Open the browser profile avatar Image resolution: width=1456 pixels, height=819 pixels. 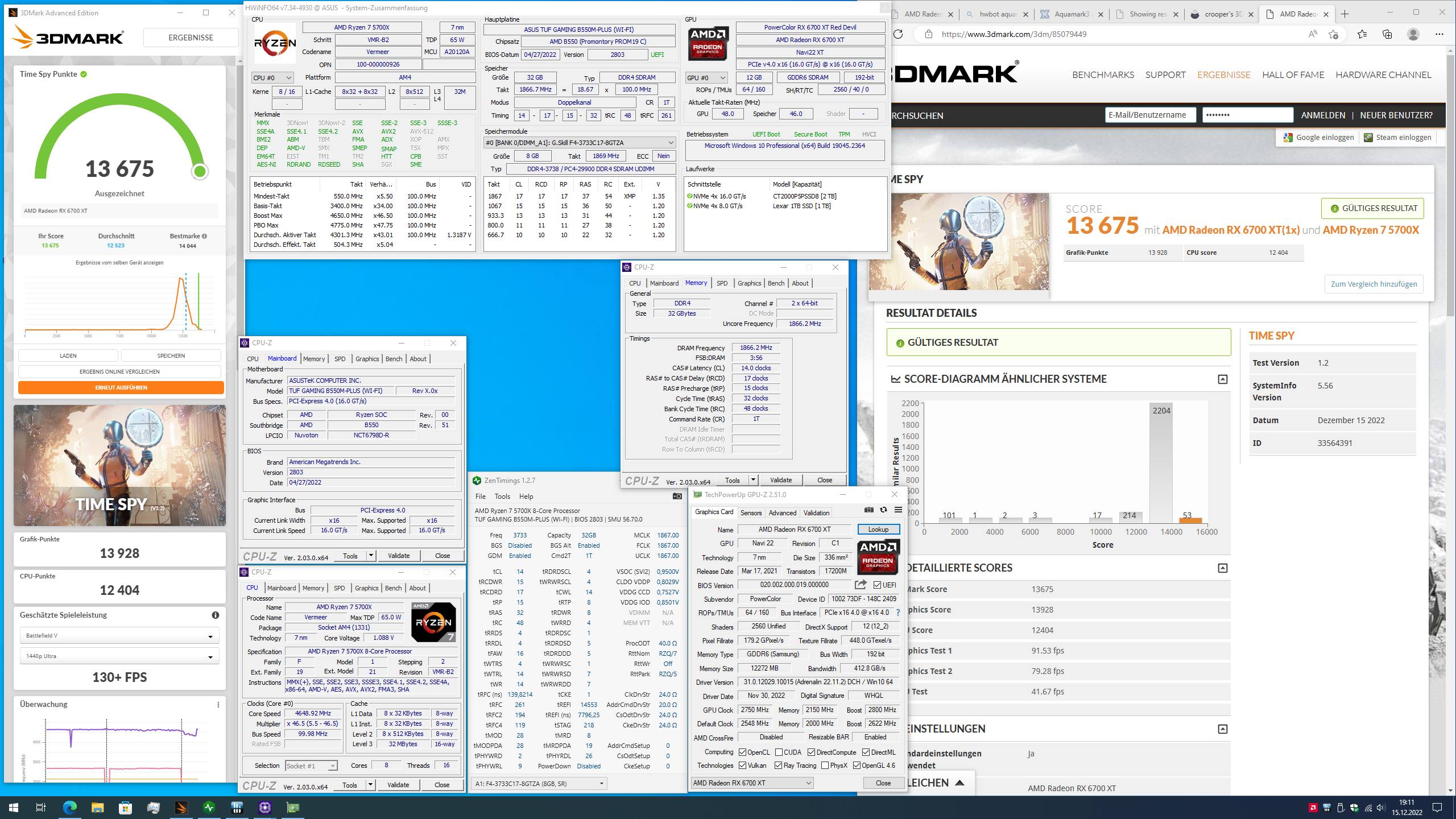(1413, 34)
